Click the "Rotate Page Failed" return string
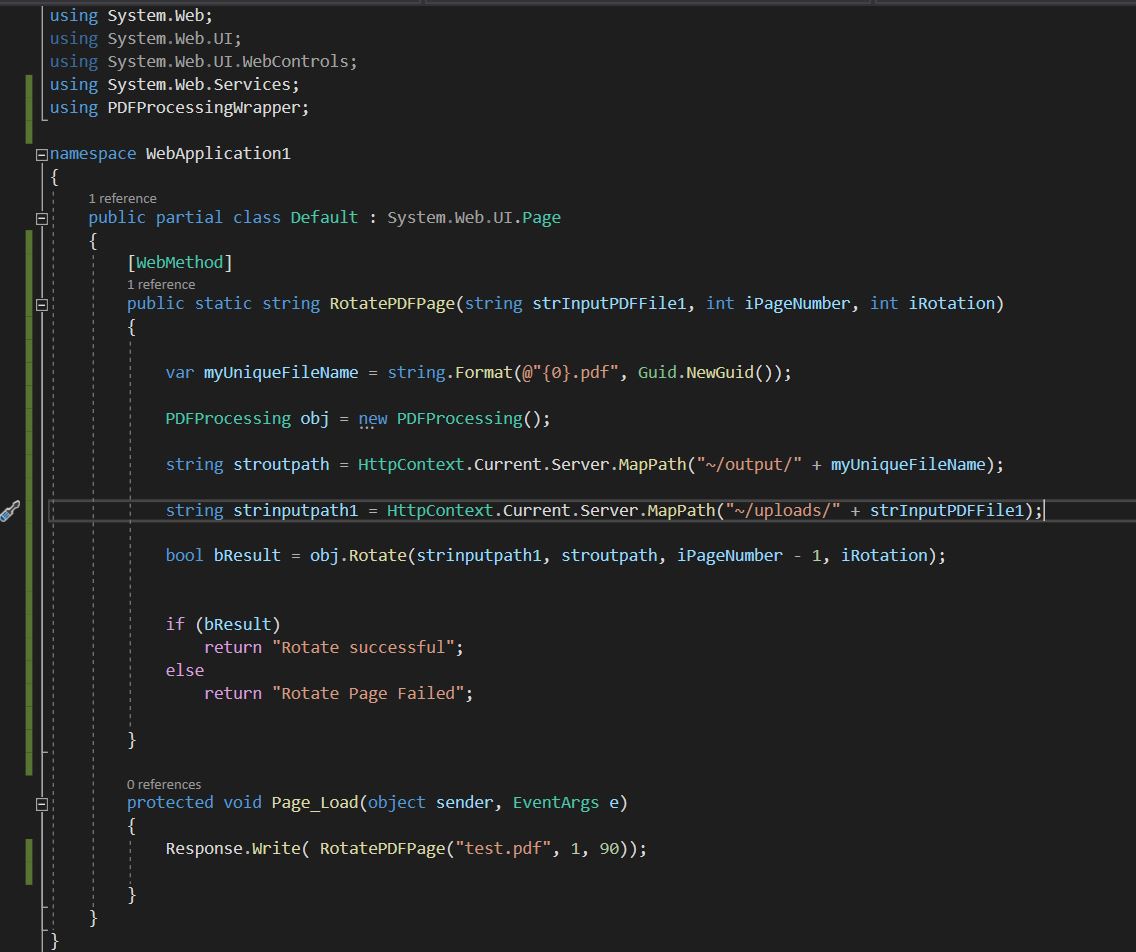Viewport: 1136px width, 952px height. (x=369, y=693)
